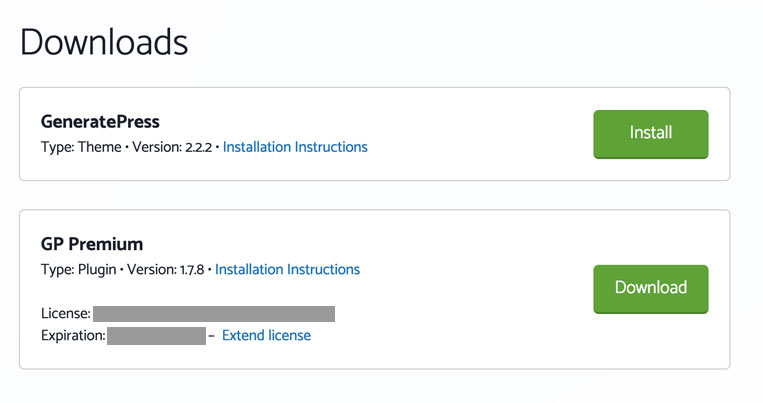Click the "Type: Theme" text
The height and width of the screenshot is (403, 763).
coord(78,147)
